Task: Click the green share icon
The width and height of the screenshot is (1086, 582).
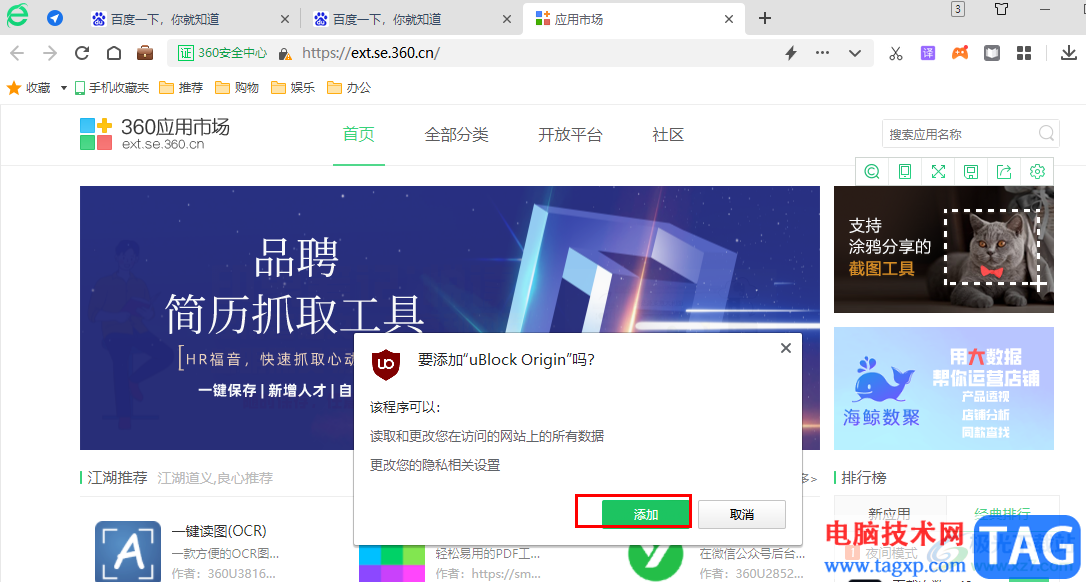Action: pyautogui.click(x=1004, y=171)
